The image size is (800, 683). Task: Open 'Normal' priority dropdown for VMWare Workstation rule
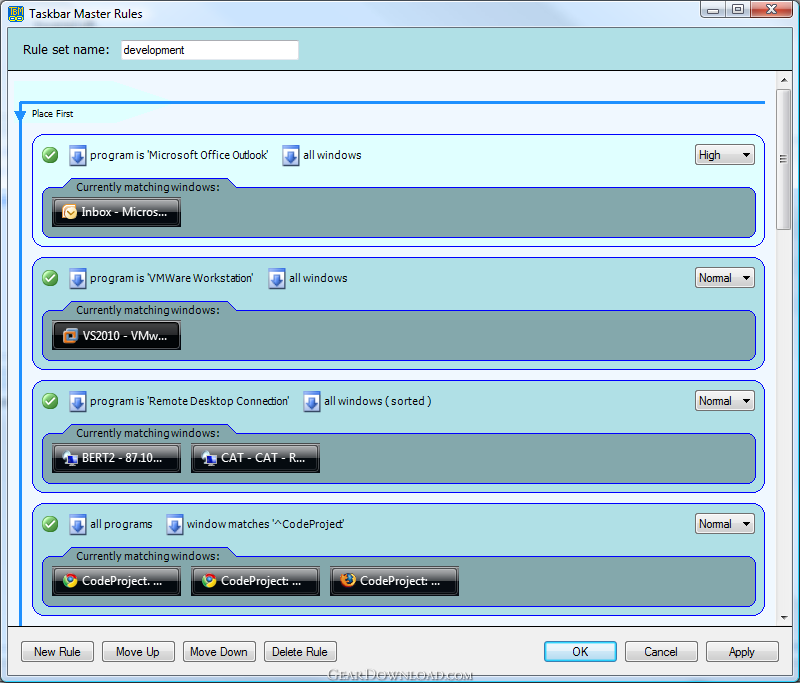tap(724, 278)
